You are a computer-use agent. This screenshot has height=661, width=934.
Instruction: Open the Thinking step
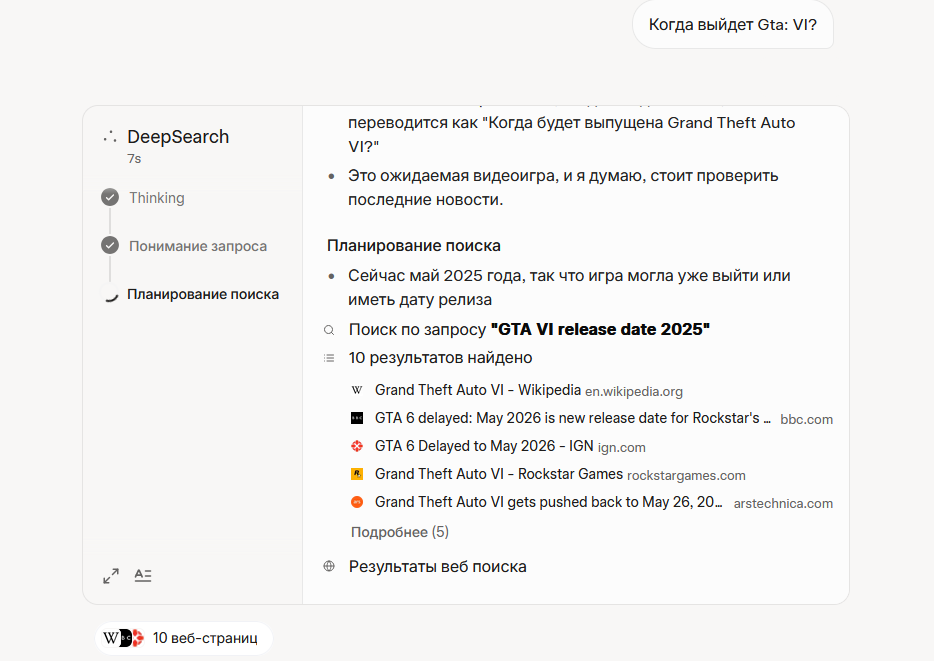click(x=157, y=198)
